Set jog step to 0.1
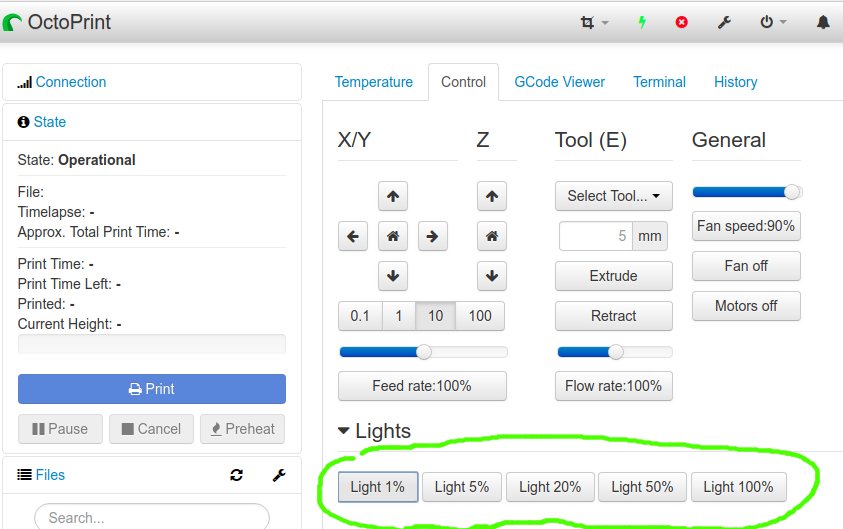 pos(360,316)
